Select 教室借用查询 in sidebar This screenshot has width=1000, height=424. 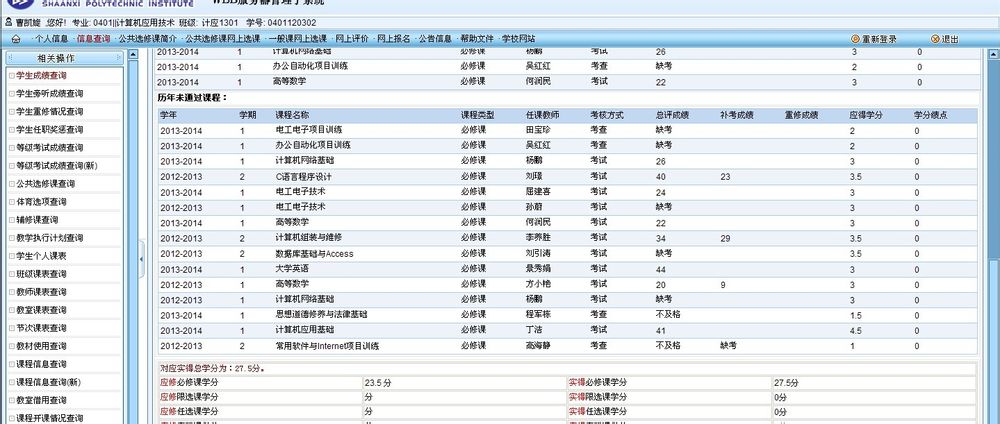[41, 400]
